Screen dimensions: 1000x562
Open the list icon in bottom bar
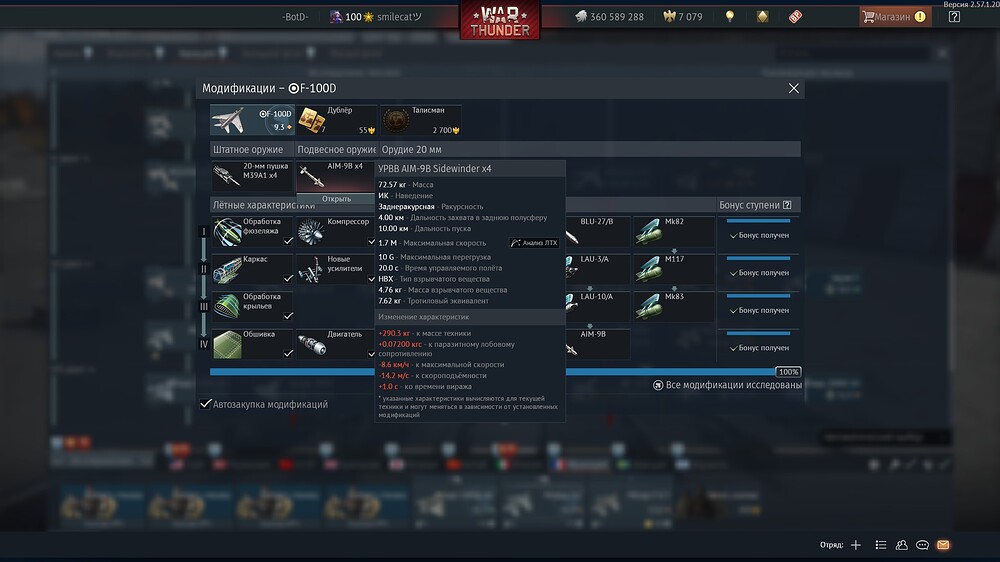[x=881, y=545]
